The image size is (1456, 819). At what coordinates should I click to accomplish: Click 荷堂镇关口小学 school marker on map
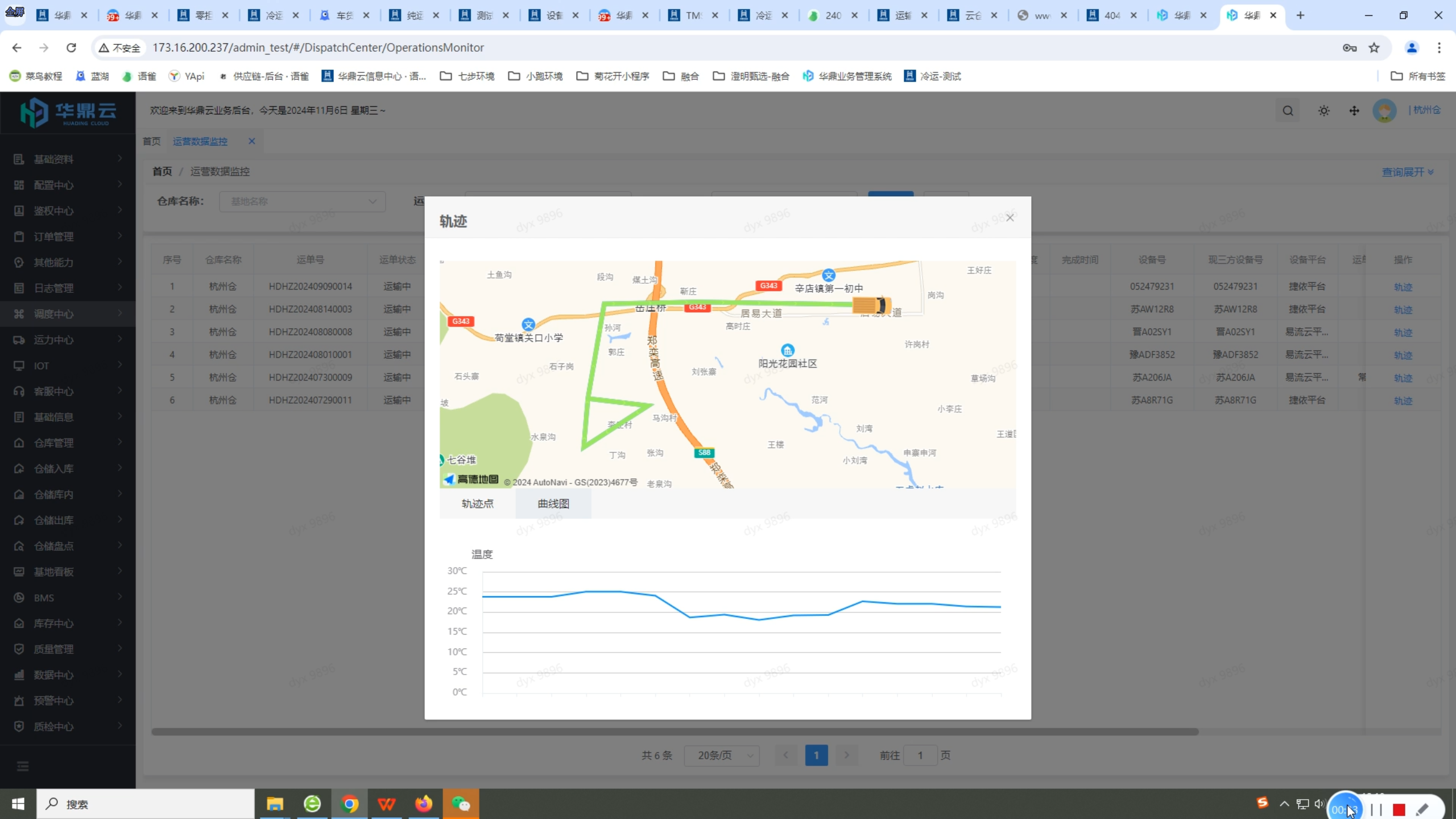[528, 325]
